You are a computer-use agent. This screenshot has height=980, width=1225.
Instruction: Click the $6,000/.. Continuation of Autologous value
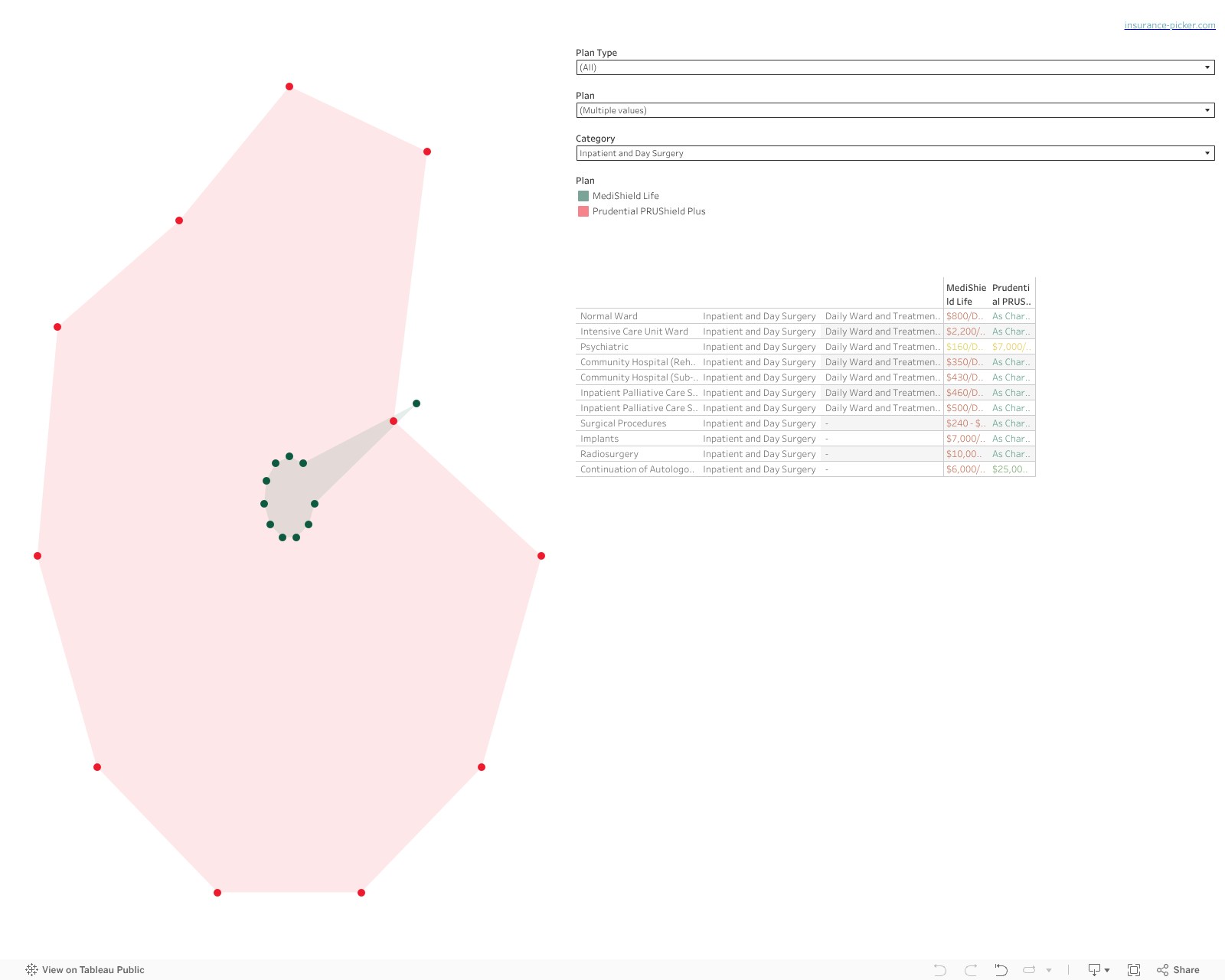[x=965, y=469]
